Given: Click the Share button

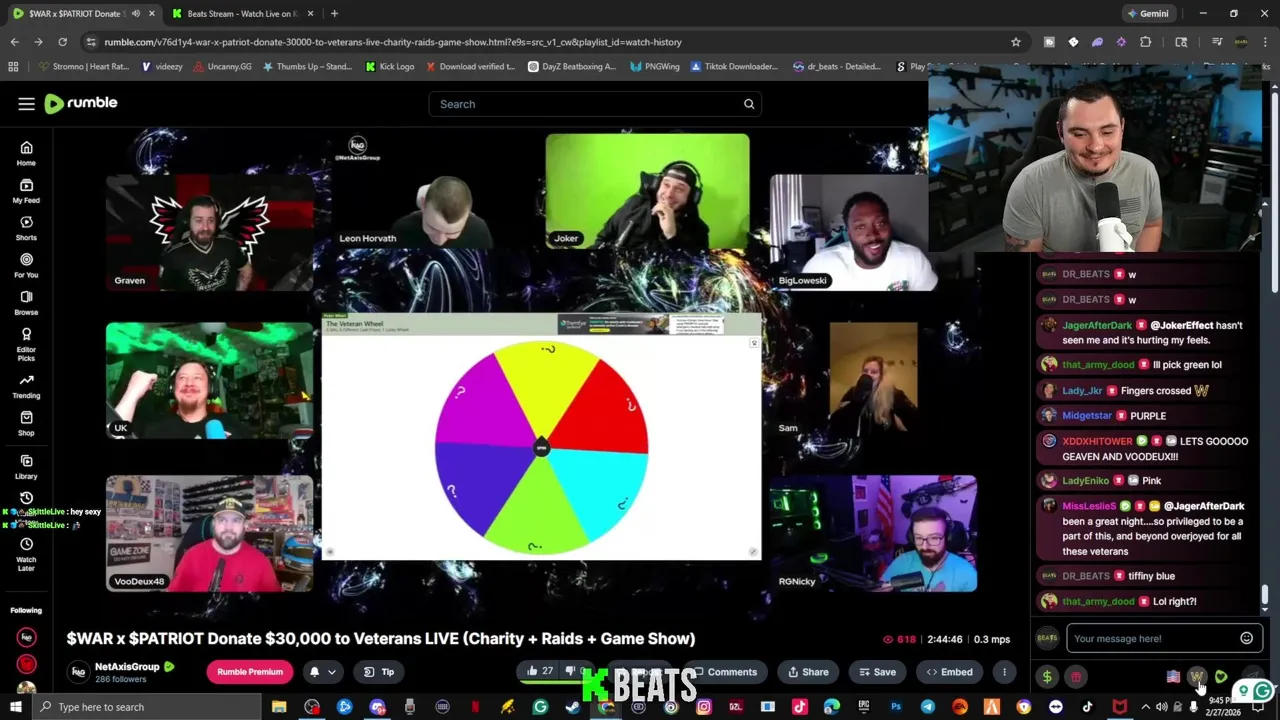Looking at the screenshot, I should click(x=807, y=672).
